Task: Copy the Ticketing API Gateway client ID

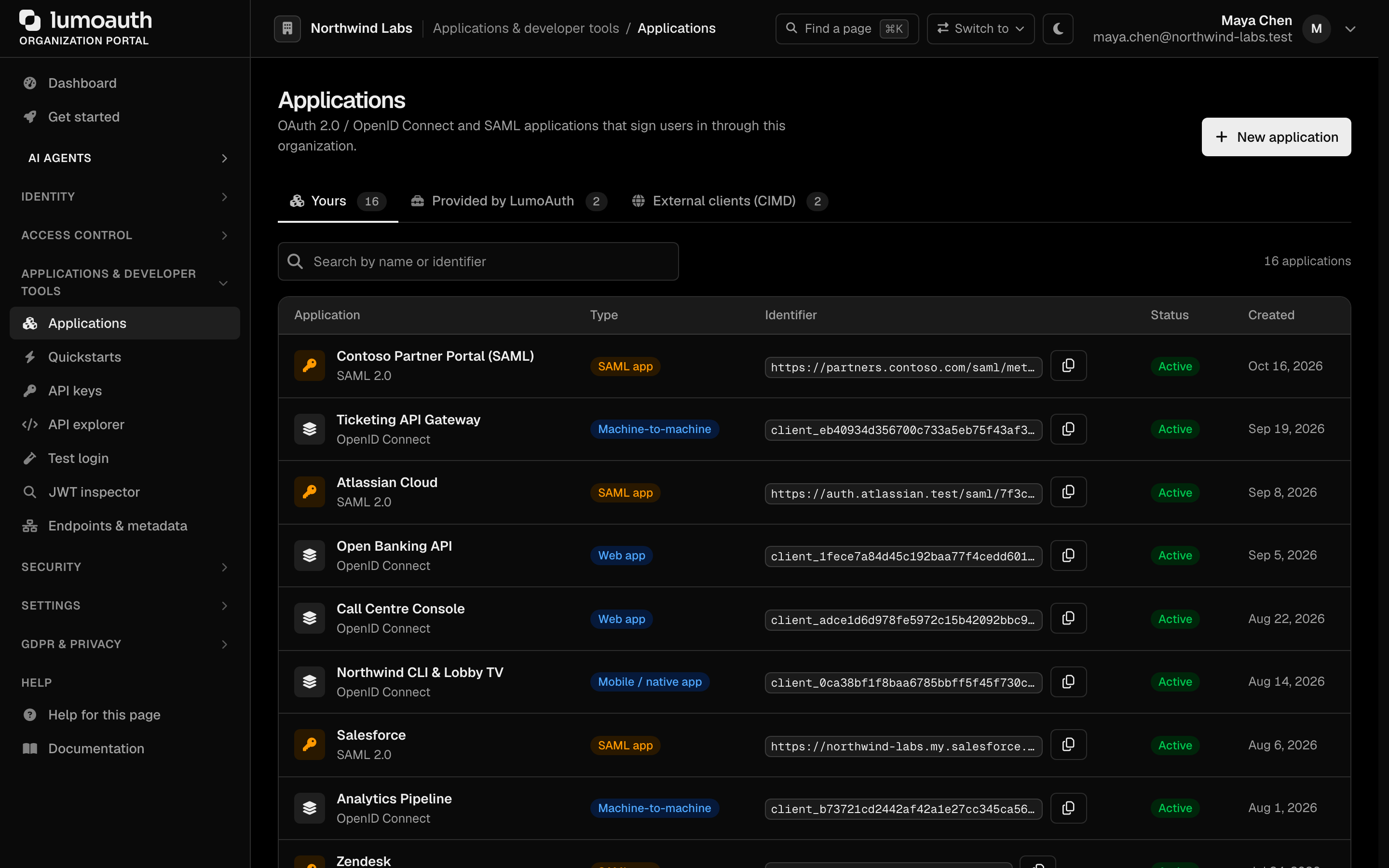Action: tap(1068, 429)
